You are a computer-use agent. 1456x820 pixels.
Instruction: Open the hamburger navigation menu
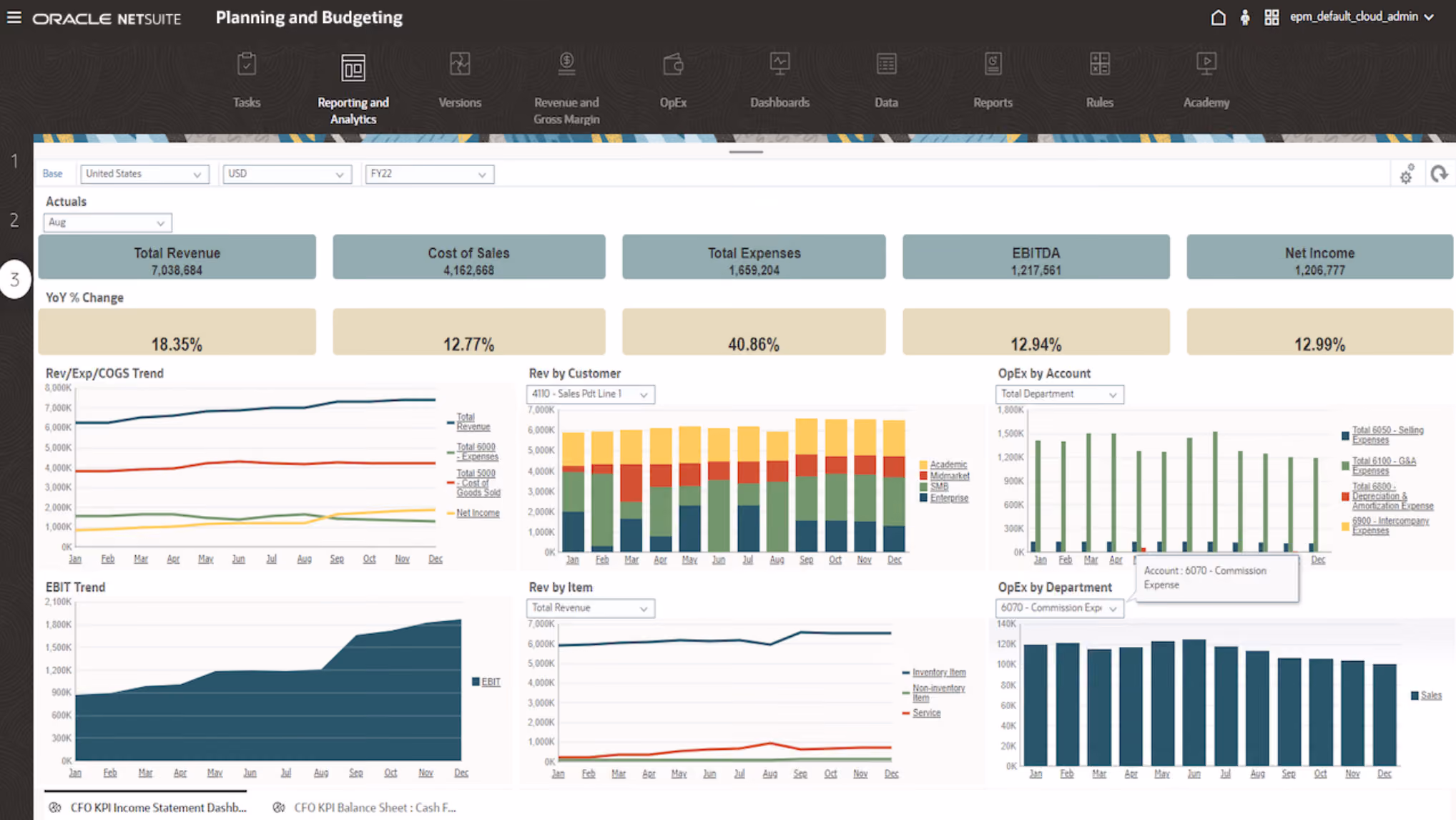click(14, 17)
